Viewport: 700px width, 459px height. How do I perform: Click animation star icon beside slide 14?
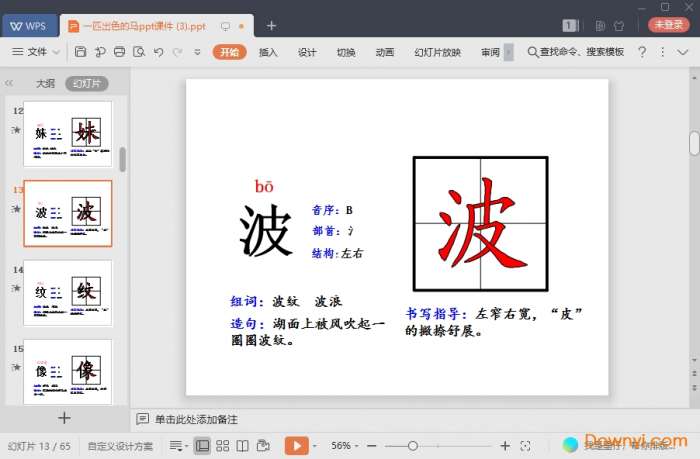coord(16,288)
